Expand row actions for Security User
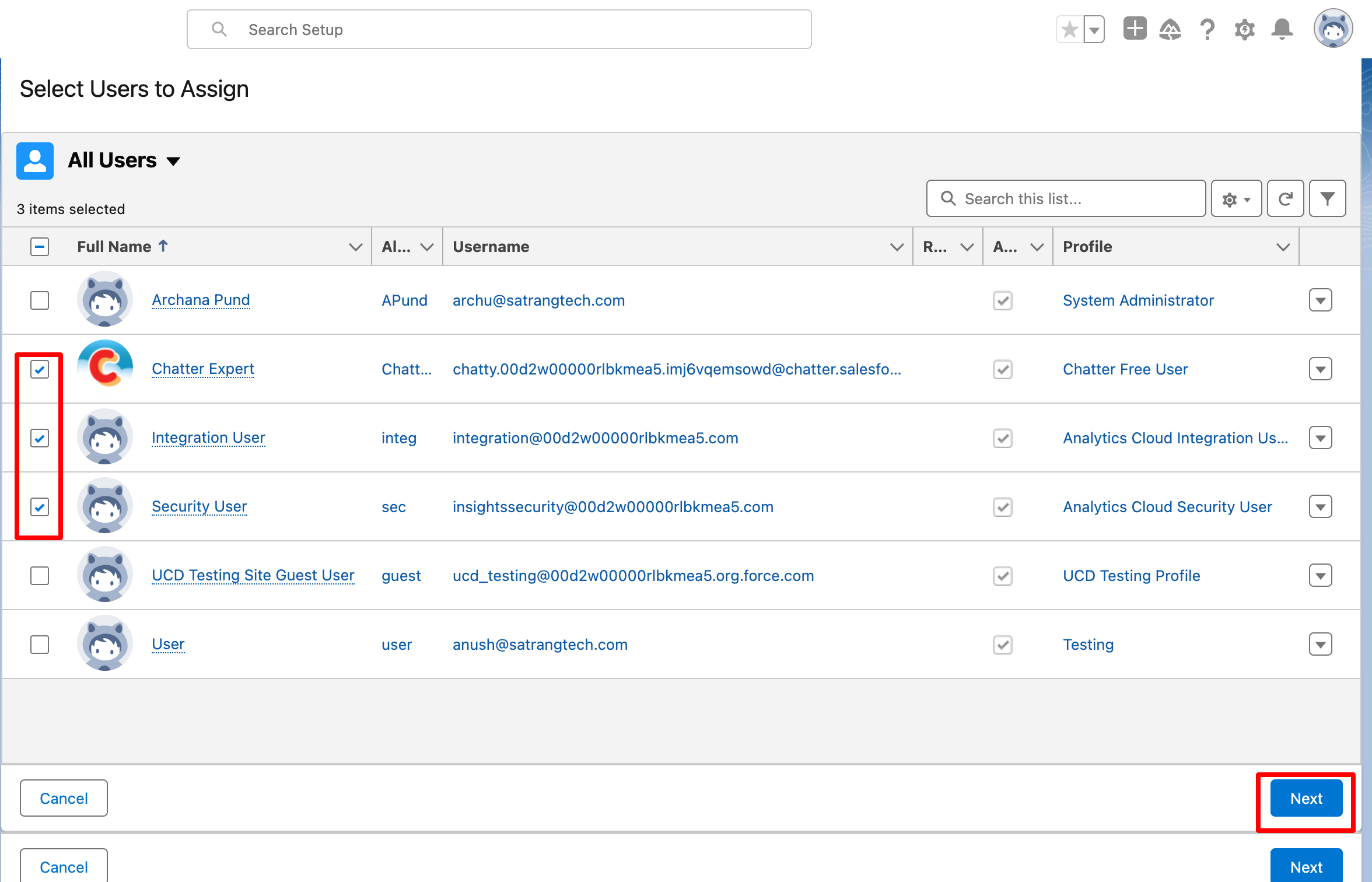Viewport: 1372px width, 882px height. pos(1320,507)
